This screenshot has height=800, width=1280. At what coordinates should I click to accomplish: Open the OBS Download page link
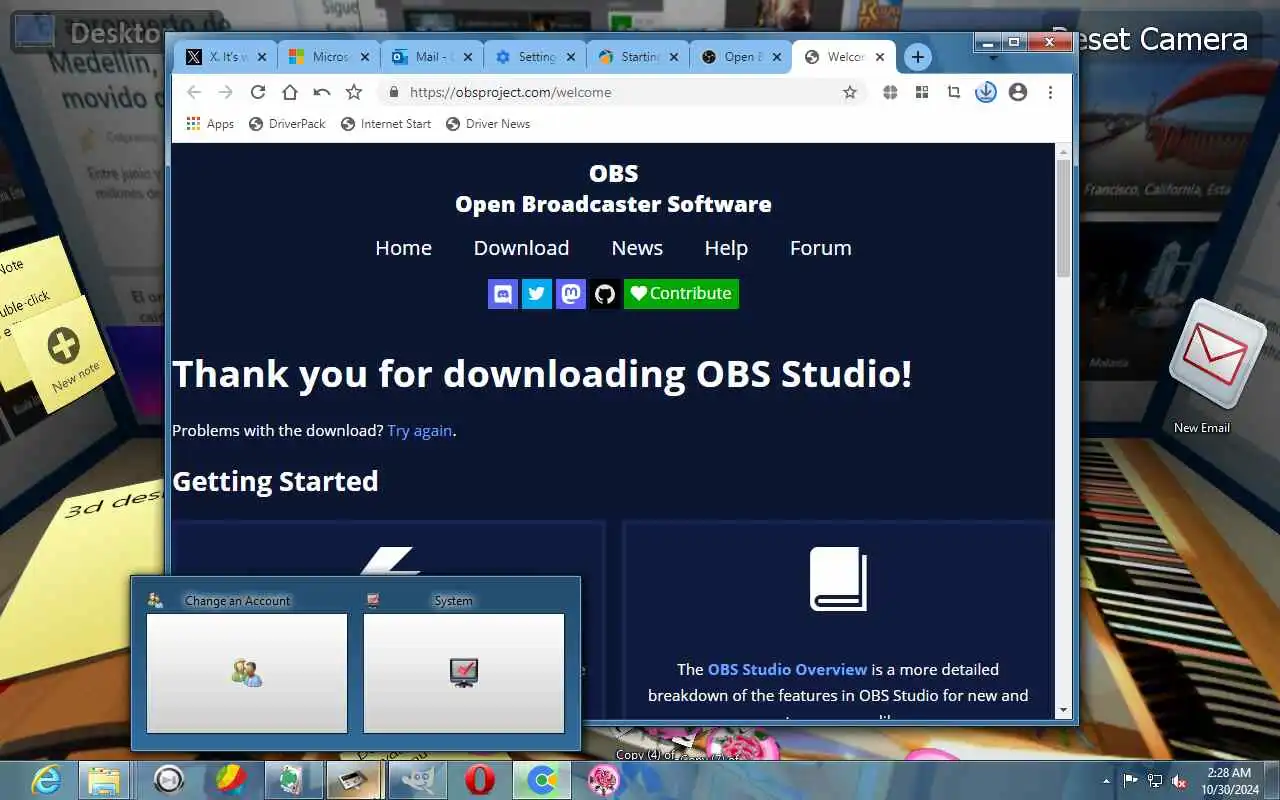(x=521, y=248)
